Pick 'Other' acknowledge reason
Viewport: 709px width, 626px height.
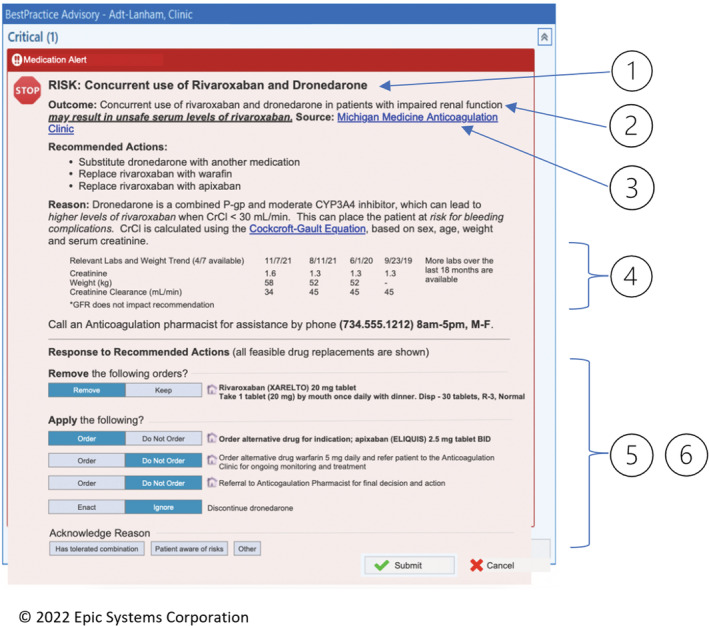tap(247, 549)
